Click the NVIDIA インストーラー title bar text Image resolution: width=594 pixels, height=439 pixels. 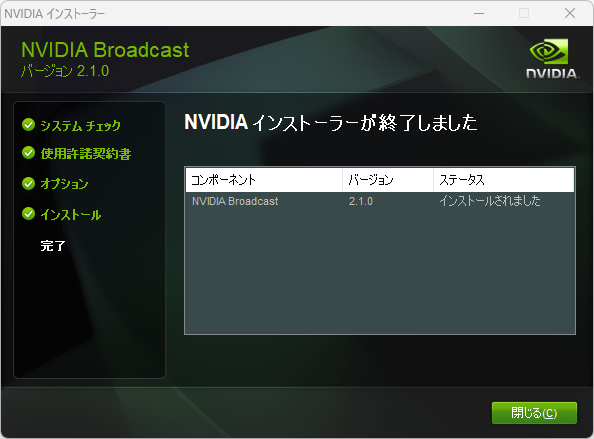55,14
